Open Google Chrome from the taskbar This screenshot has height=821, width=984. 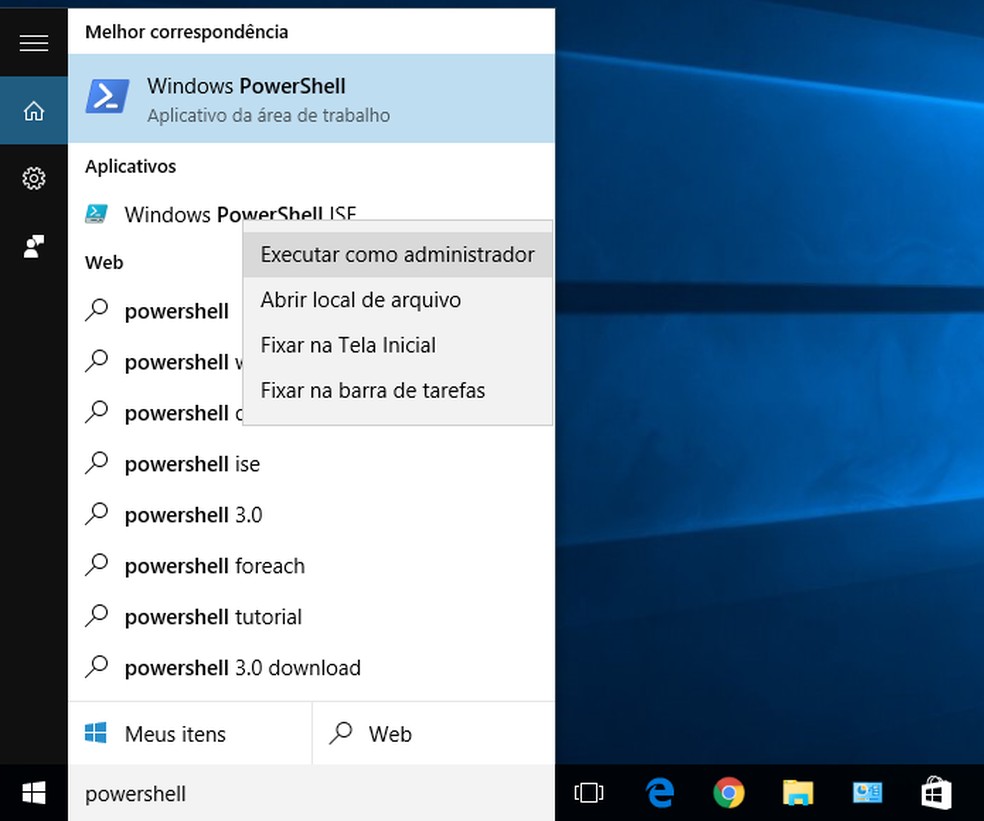tap(728, 792)
